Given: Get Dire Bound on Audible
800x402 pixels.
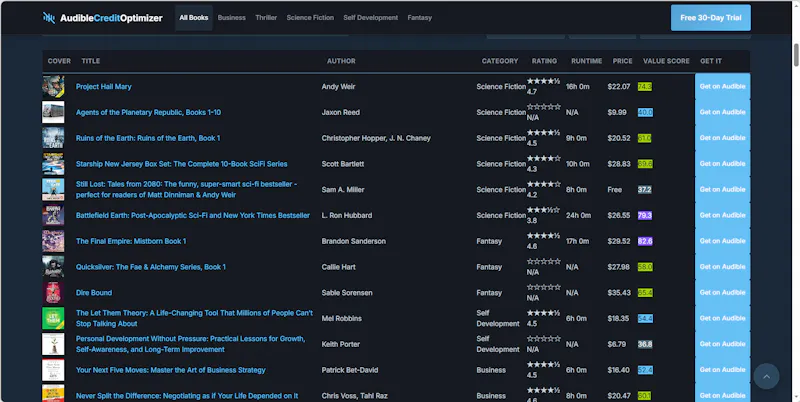Looking at the screenshot, I should 722,293.
